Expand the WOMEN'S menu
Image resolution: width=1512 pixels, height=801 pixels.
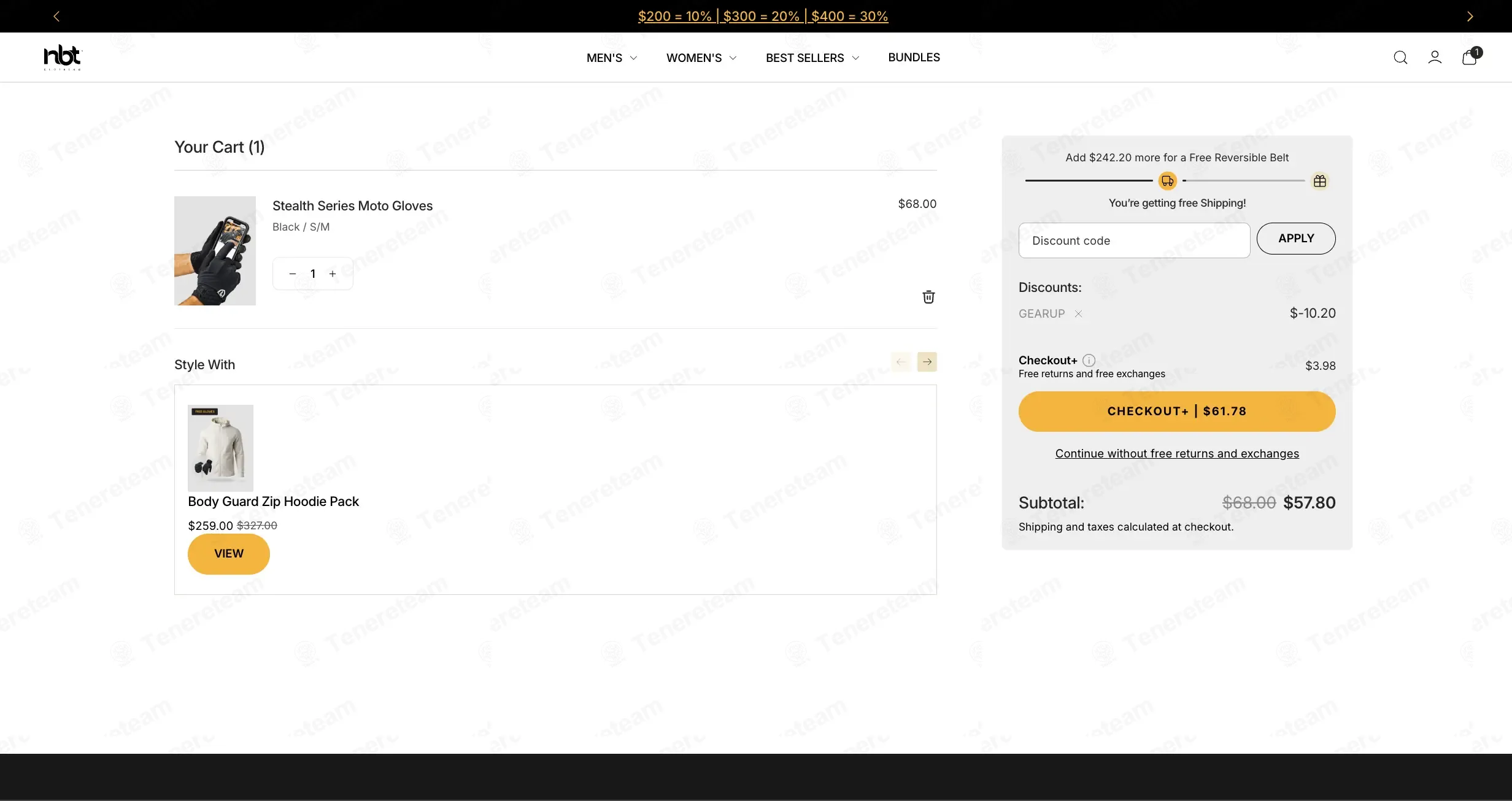[701, 58]
